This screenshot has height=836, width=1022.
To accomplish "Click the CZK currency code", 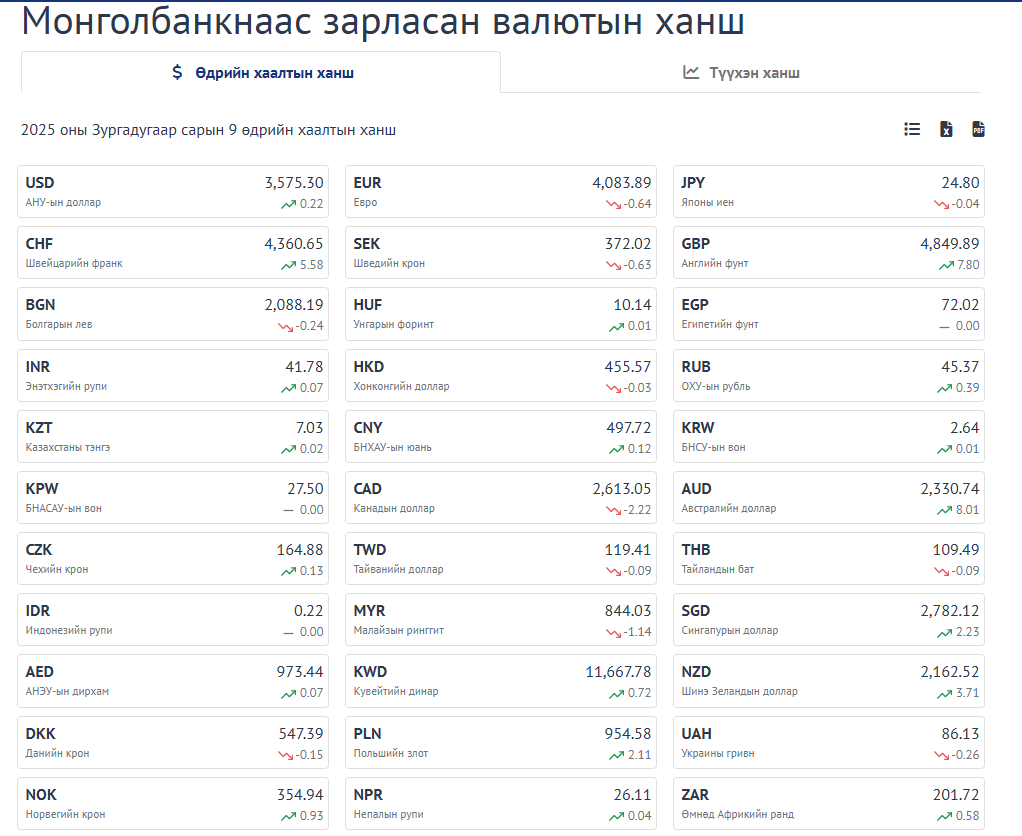I will (38, 550).
